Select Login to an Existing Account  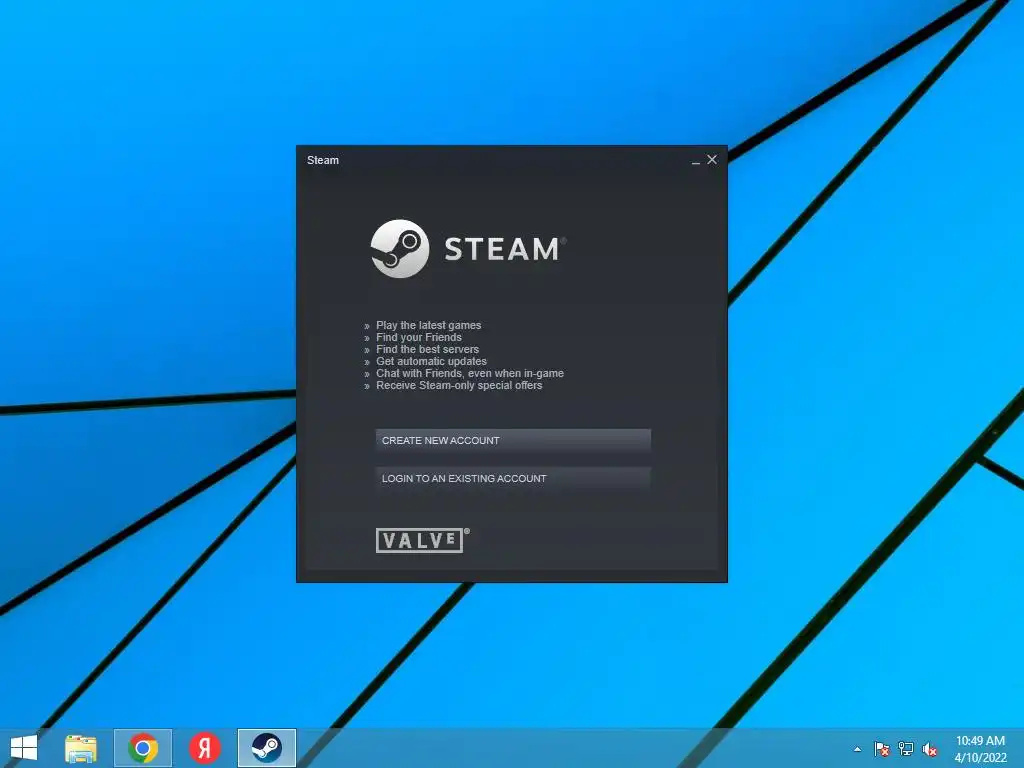point(513,479)
